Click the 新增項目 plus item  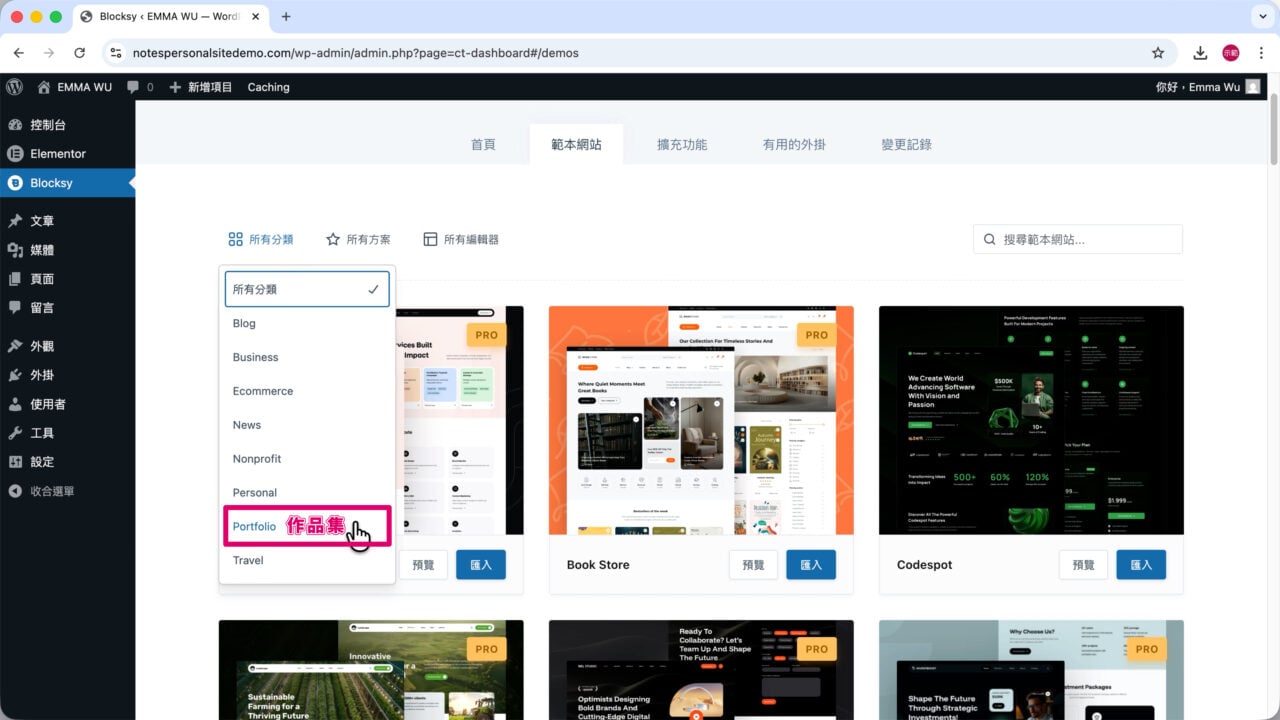pyautogui.click(x=200, y=87)
